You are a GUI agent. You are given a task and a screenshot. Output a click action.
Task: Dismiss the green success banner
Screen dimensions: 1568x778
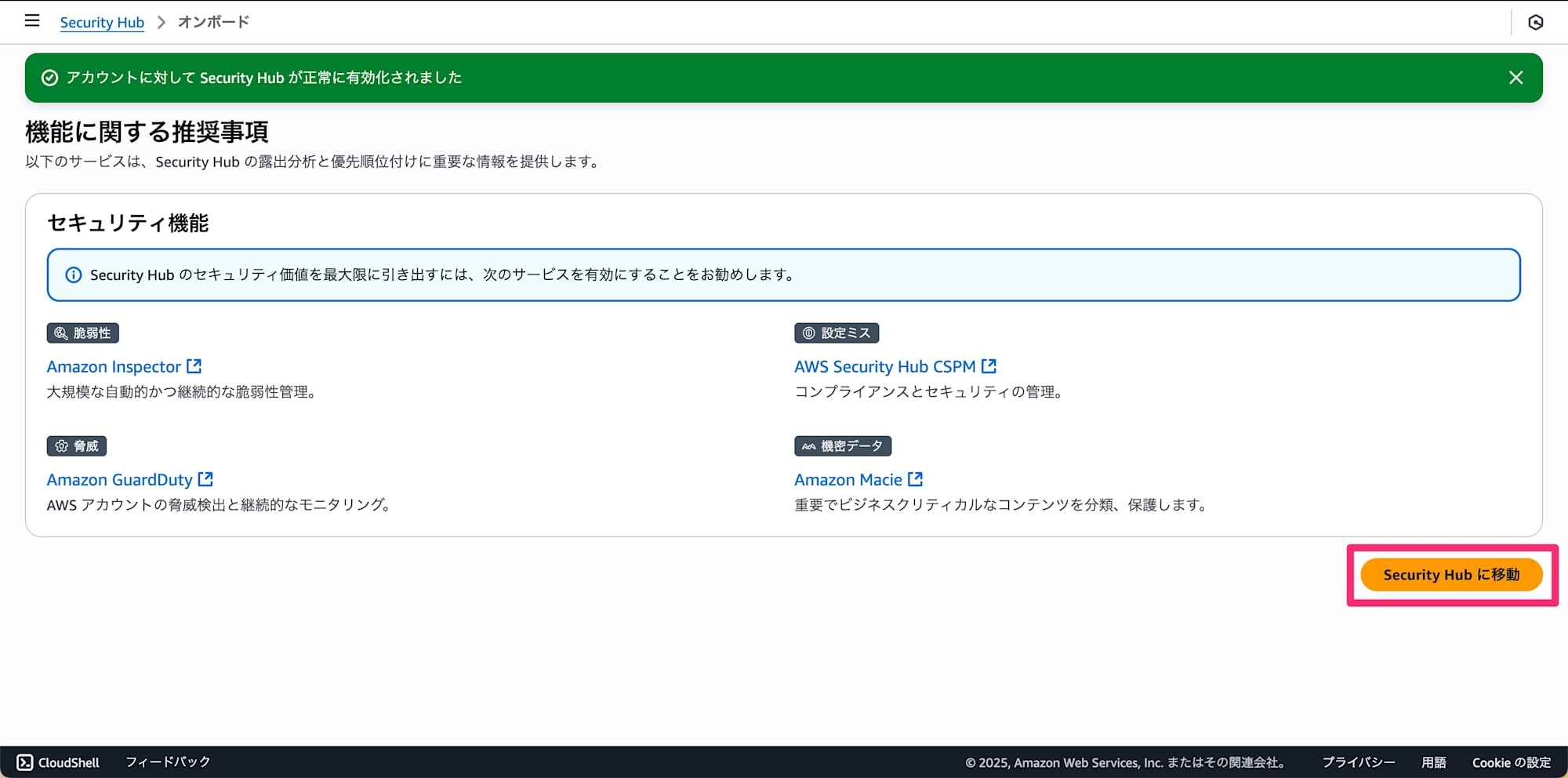[1516, 78]
